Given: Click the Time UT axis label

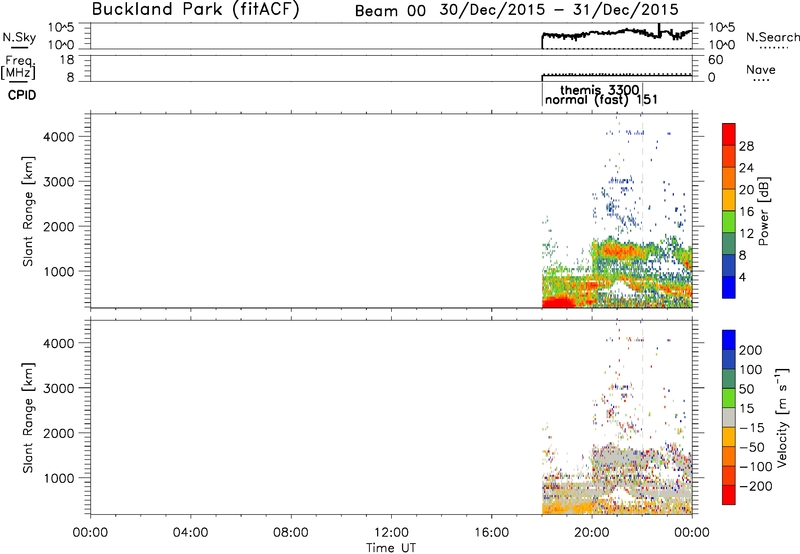Looking at the screenshot, I should click(x=391, y=548).
